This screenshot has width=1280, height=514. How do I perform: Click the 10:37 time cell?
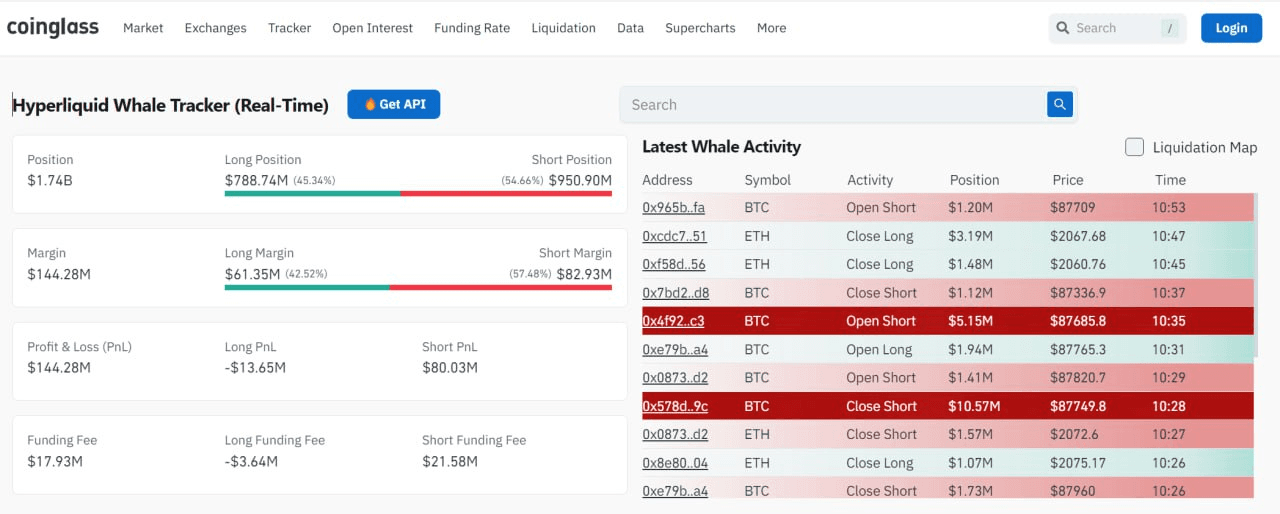(x=1168, y=293)
